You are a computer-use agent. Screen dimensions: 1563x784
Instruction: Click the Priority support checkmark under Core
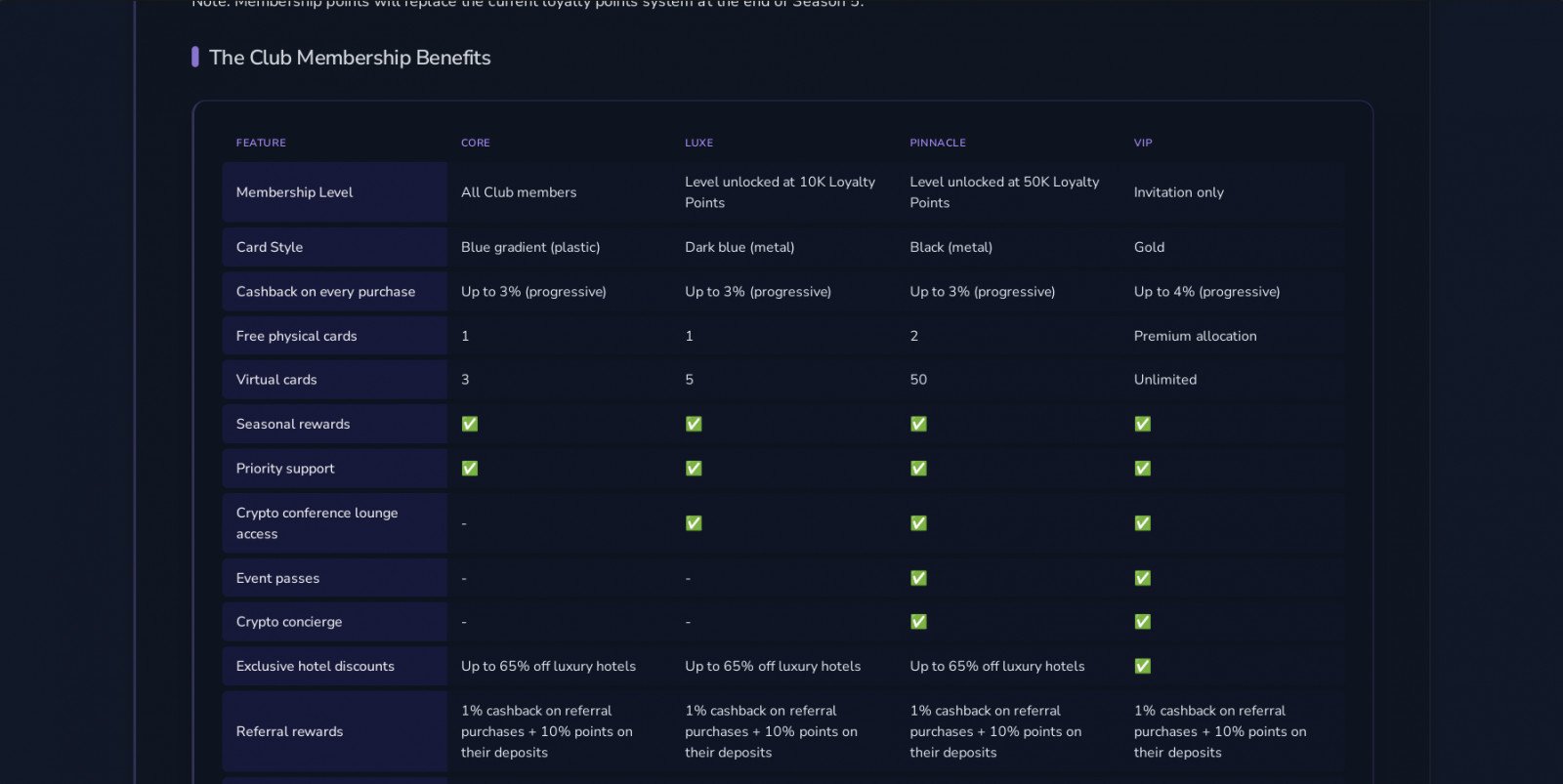(470, 469)
